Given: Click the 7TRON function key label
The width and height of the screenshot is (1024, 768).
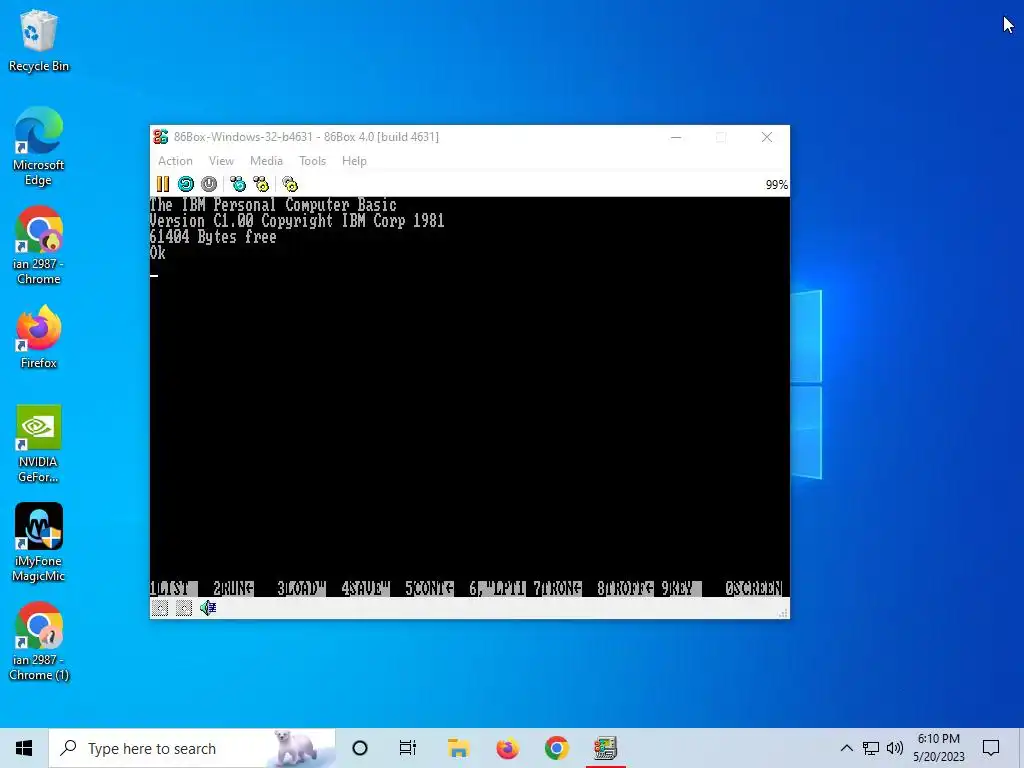Looking at the screenshot, I should click(557, 588).
